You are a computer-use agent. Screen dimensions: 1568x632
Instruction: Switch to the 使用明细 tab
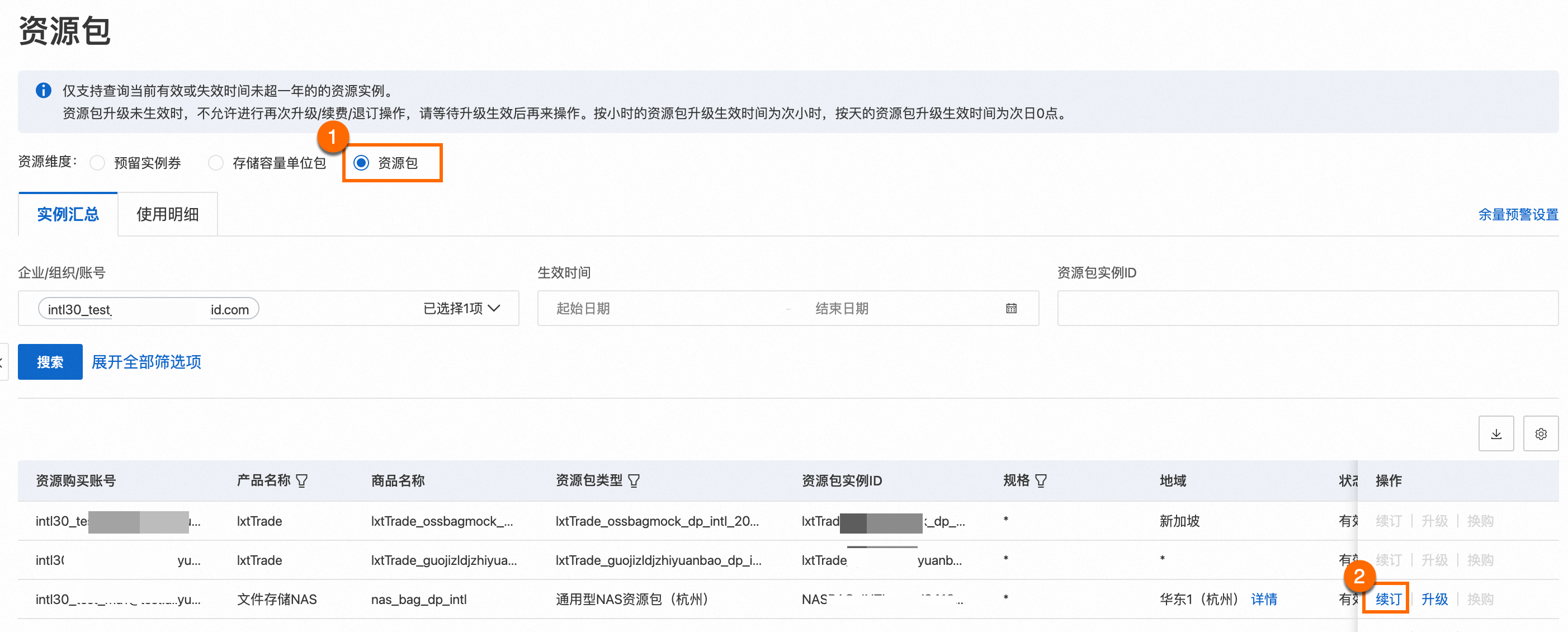tap(167, 214)
